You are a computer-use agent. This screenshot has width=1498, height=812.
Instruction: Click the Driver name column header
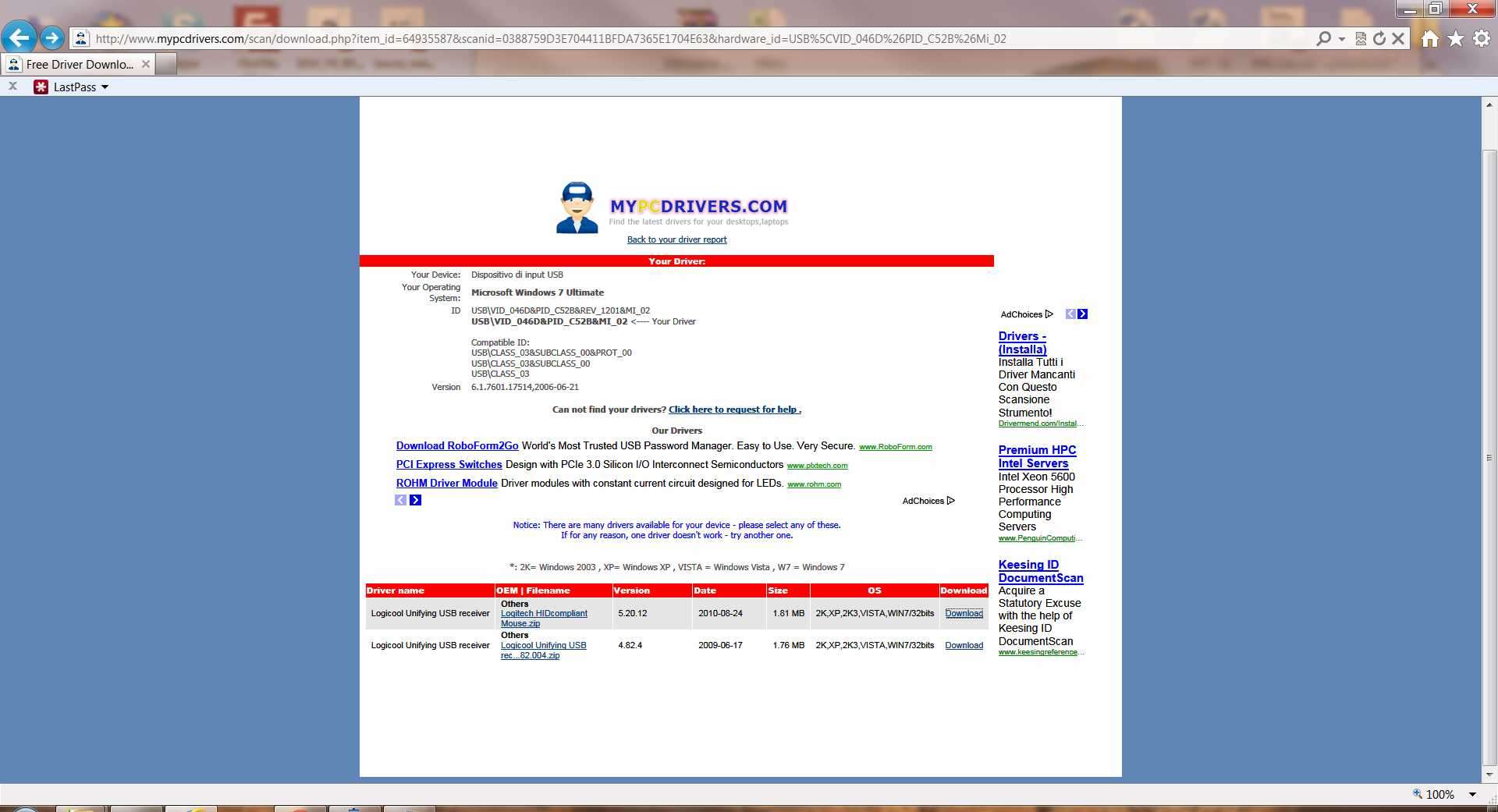(x=430, y=590)
